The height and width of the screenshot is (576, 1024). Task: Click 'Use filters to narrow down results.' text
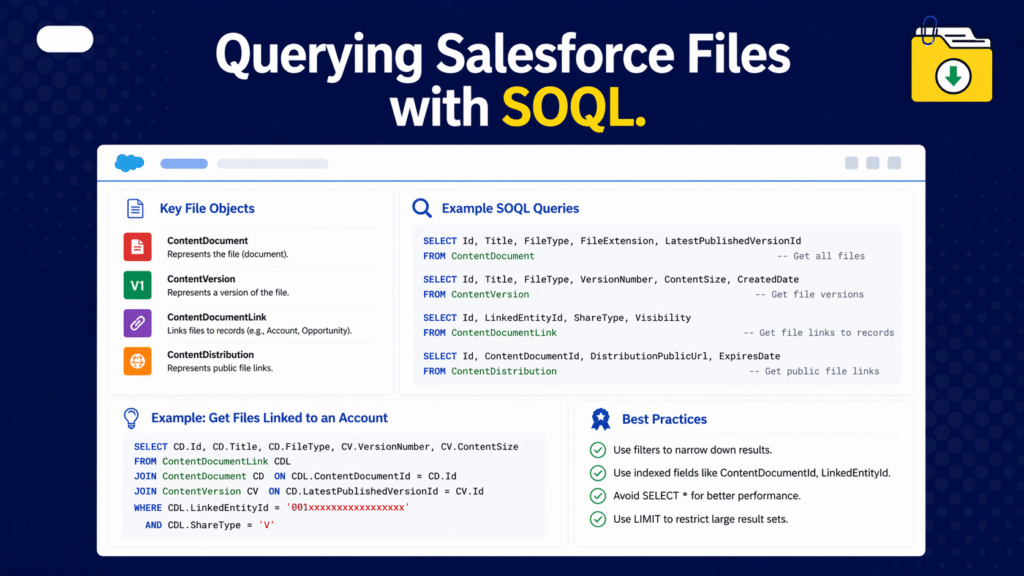[x=692, y=450]
